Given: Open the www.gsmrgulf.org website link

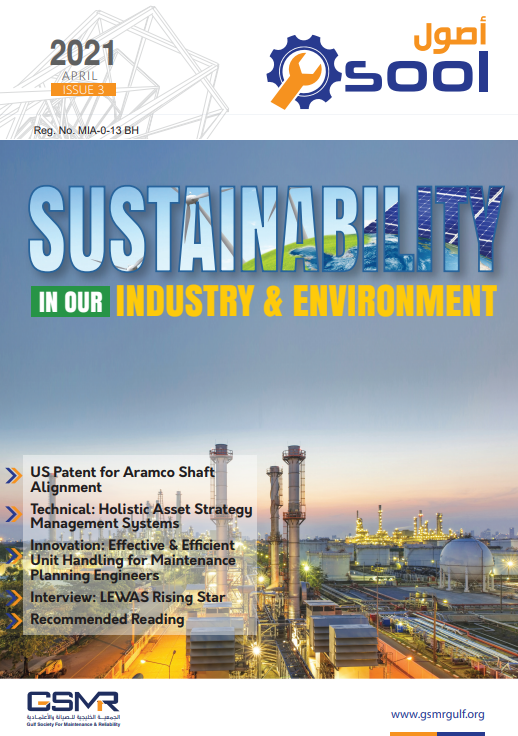Looking at the screenshot, I should (437, 714).
